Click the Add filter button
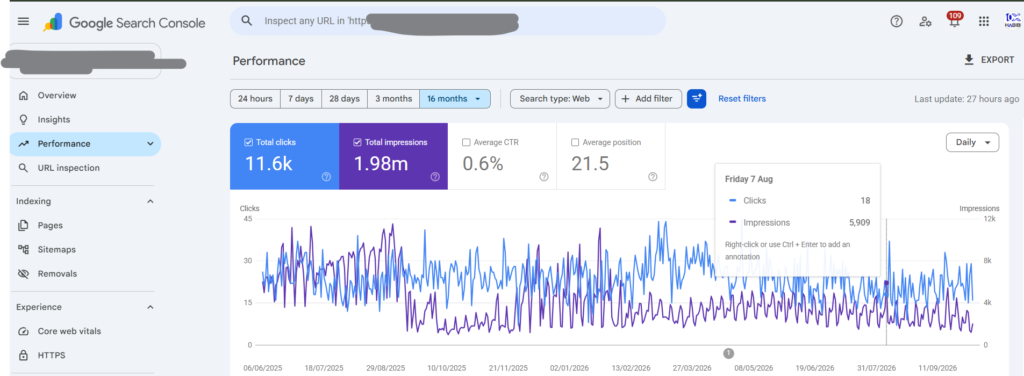The width and height of the screenshot is (1024, 376). point(648,99)
